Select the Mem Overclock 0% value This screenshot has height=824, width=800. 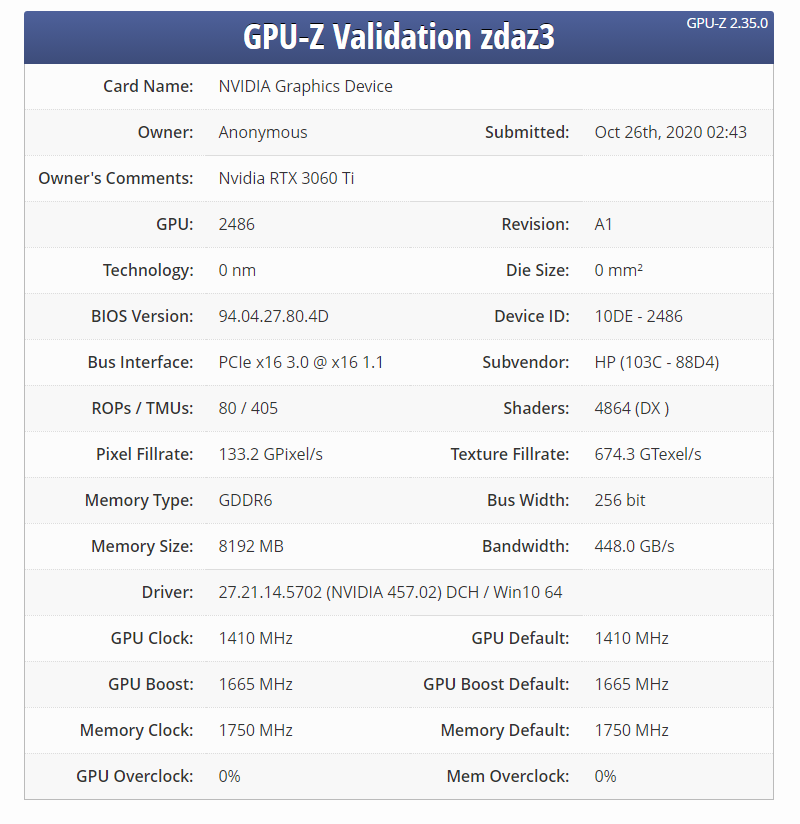click(605, 776)
